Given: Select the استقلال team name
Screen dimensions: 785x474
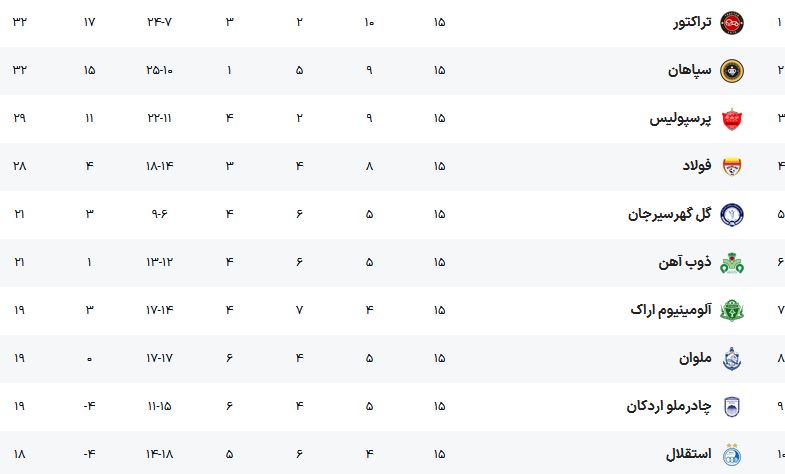Looking at the screenshot, I should [x=688, y=454].
